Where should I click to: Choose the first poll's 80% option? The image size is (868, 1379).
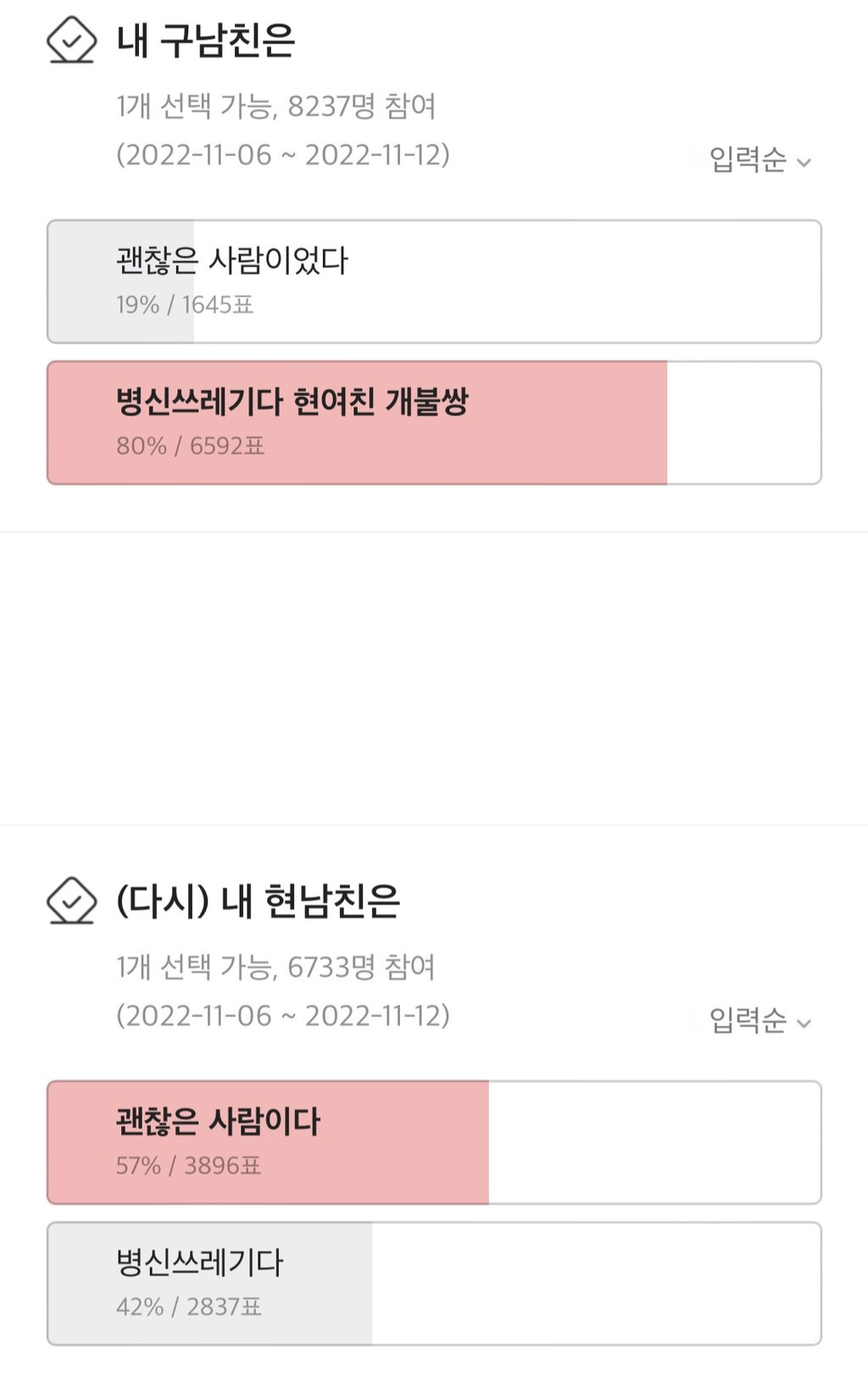click(x=434, y=423)
